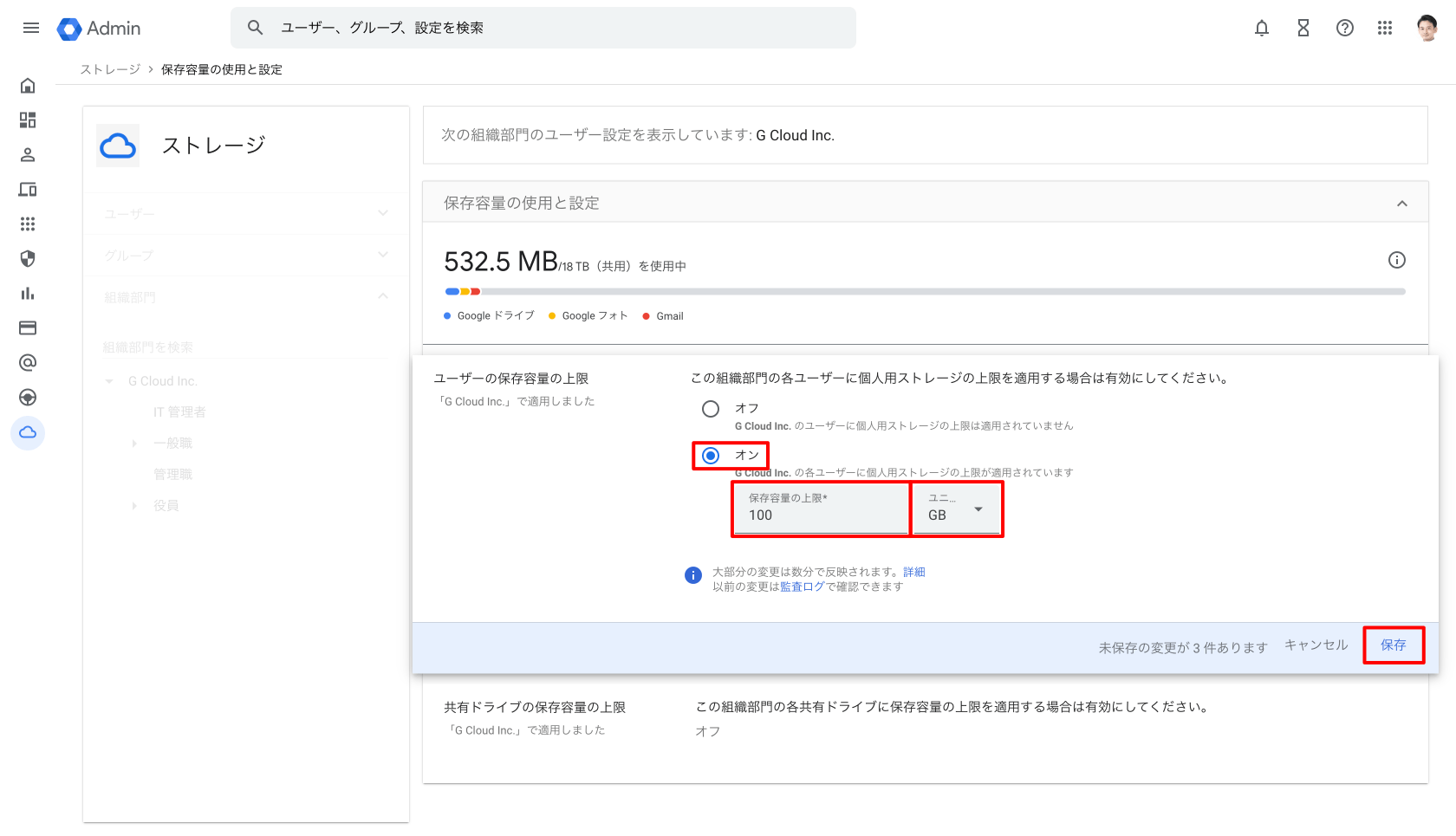Screen dimensions: 1456x836
Task: Open Security shield icon in sidebar
Action: (x=28, y=258)
